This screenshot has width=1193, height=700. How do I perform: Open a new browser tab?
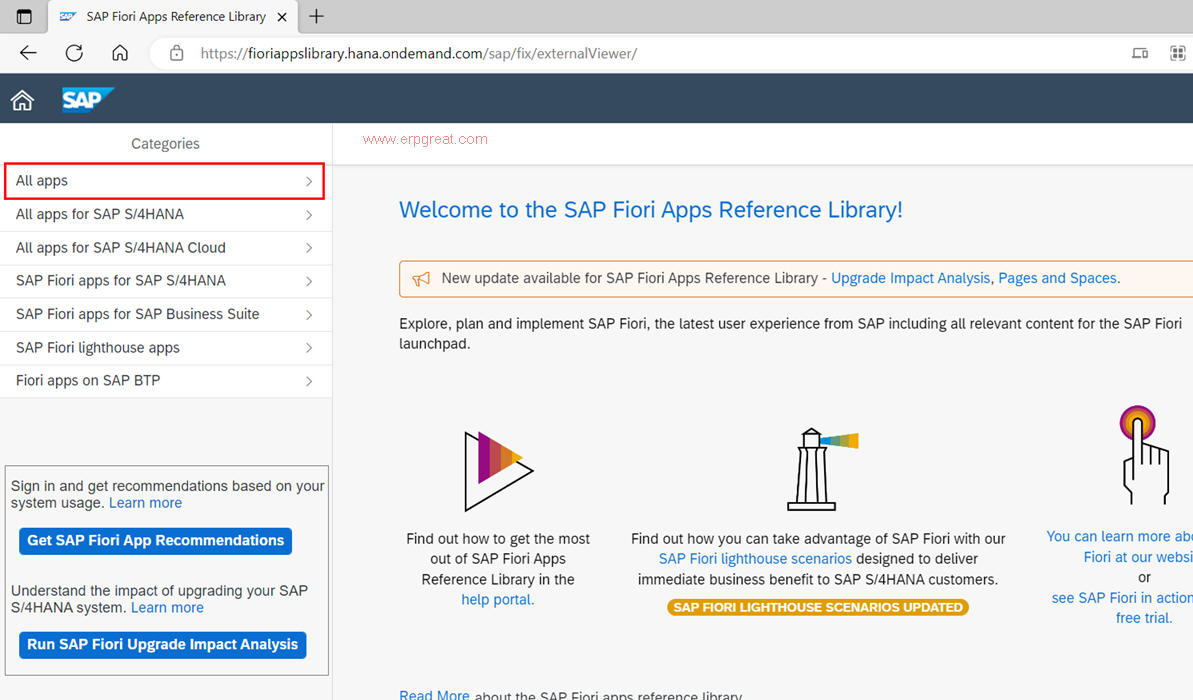tap(317, 16)
